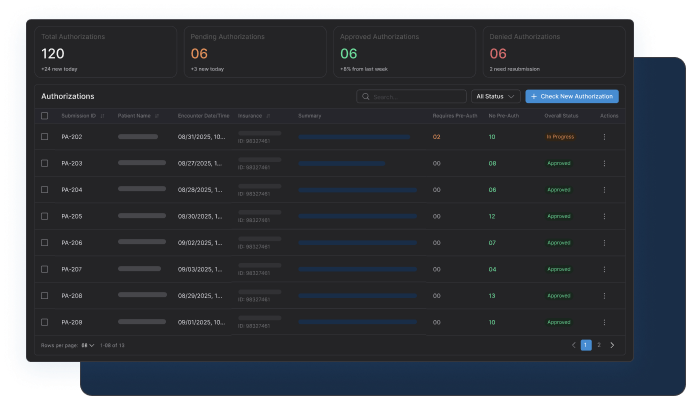Click No Pre-Auth value 04
Image resolution: width=686 pixels, height=396 pixels.
[492, 269]
